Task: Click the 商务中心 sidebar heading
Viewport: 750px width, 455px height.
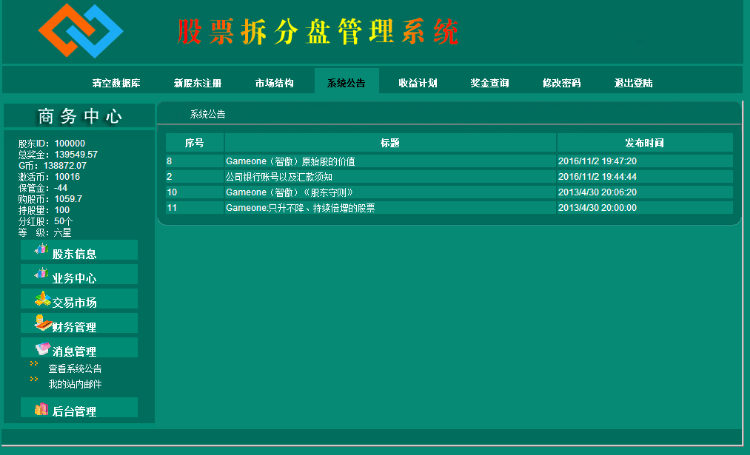Action: point(79,116)
